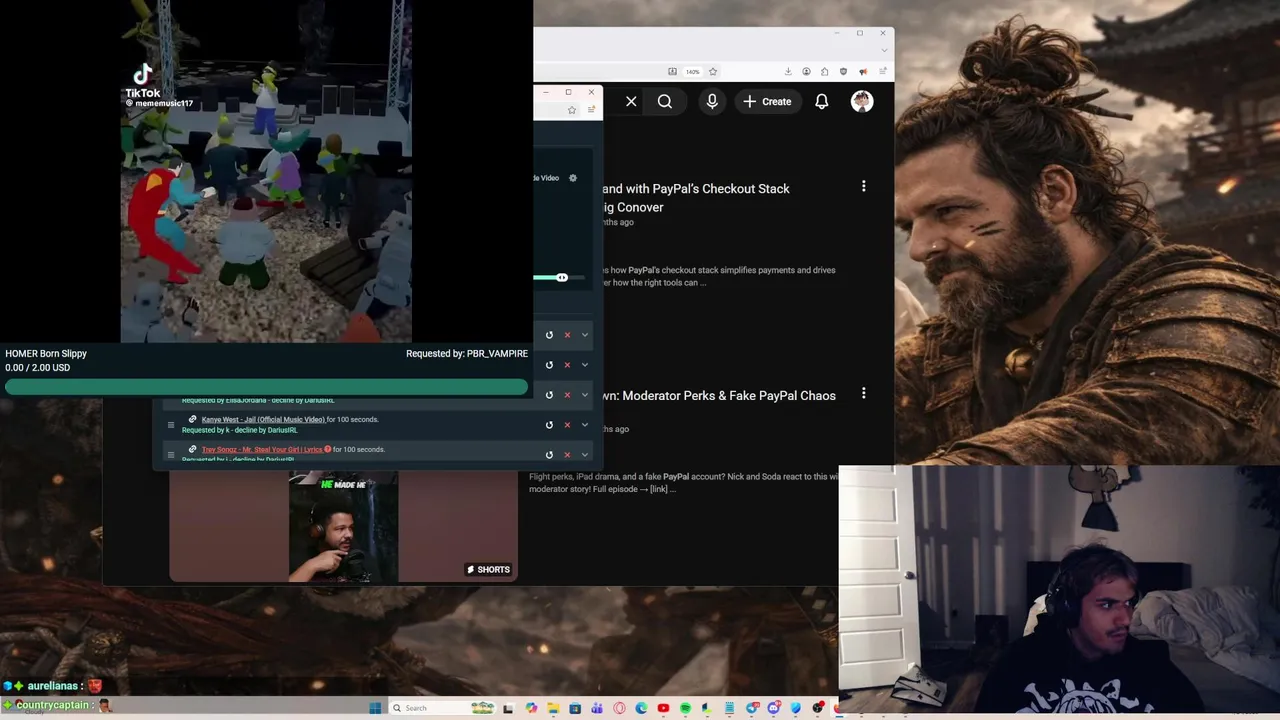Expand the Trey Songz row chevron
The height and width of the screenshot is (720, 1280).
click(x=585, y=455)
